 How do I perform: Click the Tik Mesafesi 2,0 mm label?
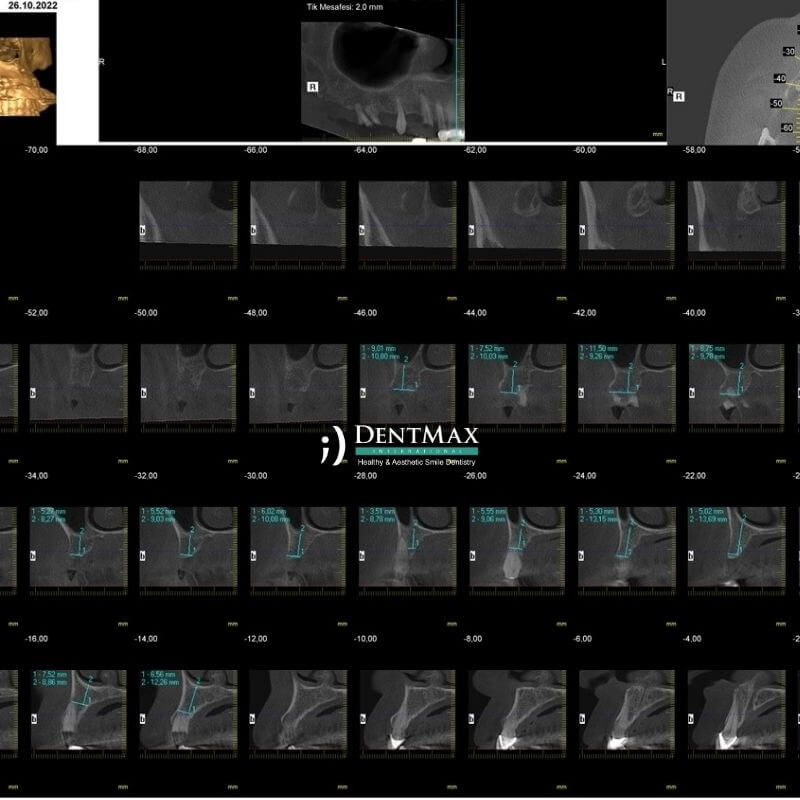(x=343, y=7)
